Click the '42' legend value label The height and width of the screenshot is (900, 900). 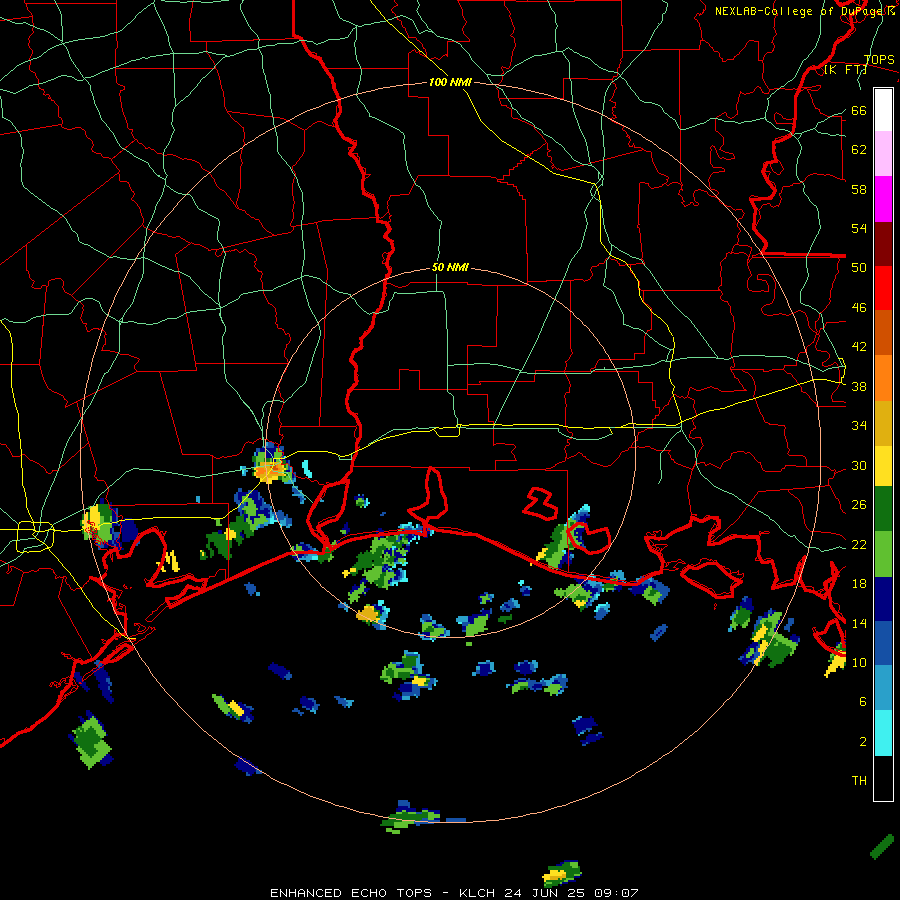(x=859, y=347)
